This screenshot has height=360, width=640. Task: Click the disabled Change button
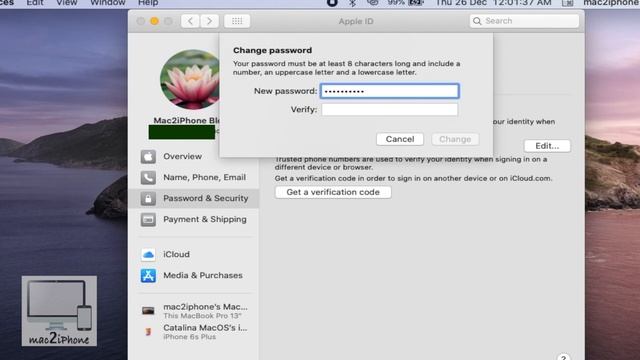(455, 139)
